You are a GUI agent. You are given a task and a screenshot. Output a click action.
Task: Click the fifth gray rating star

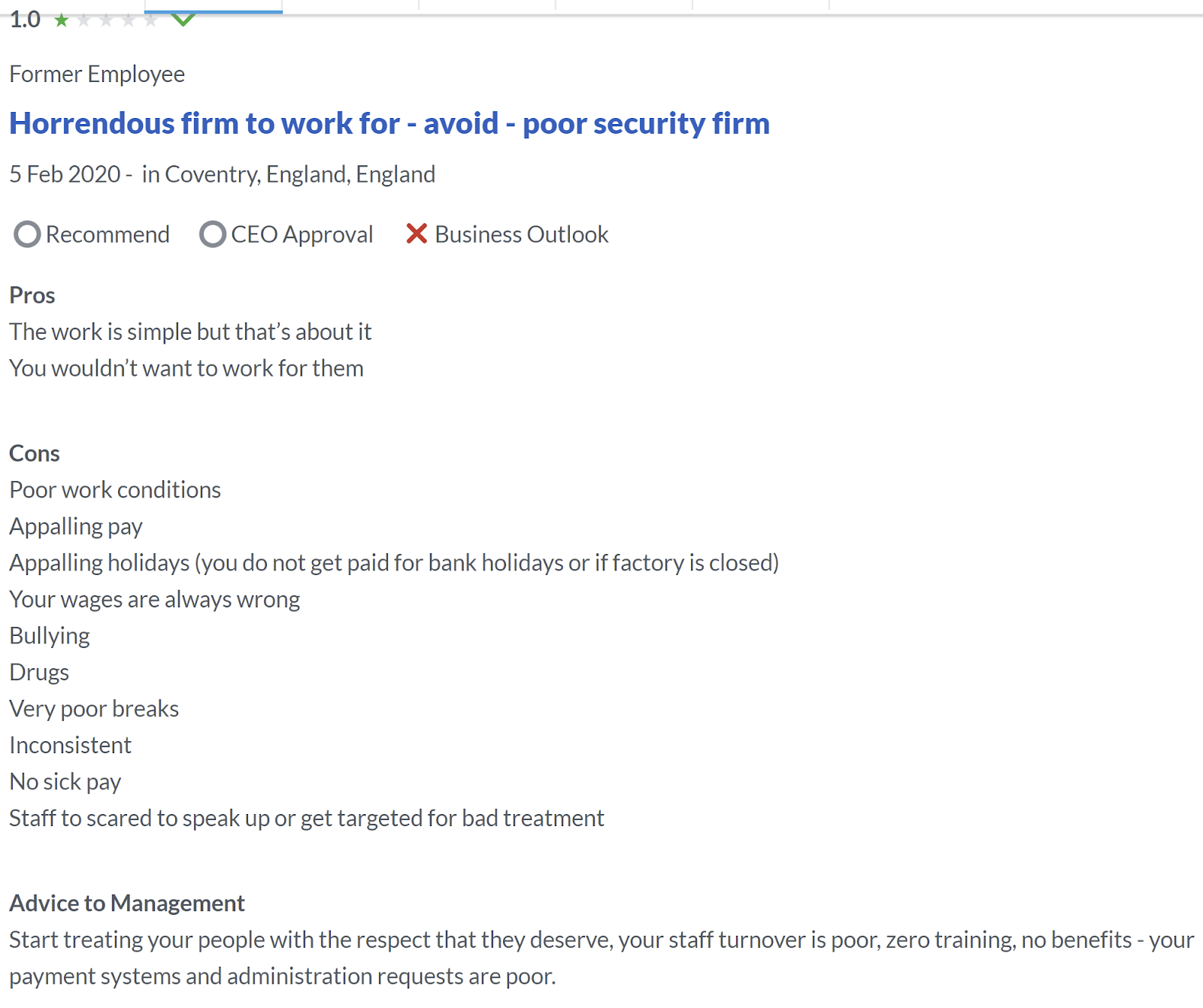coord(151,20)
